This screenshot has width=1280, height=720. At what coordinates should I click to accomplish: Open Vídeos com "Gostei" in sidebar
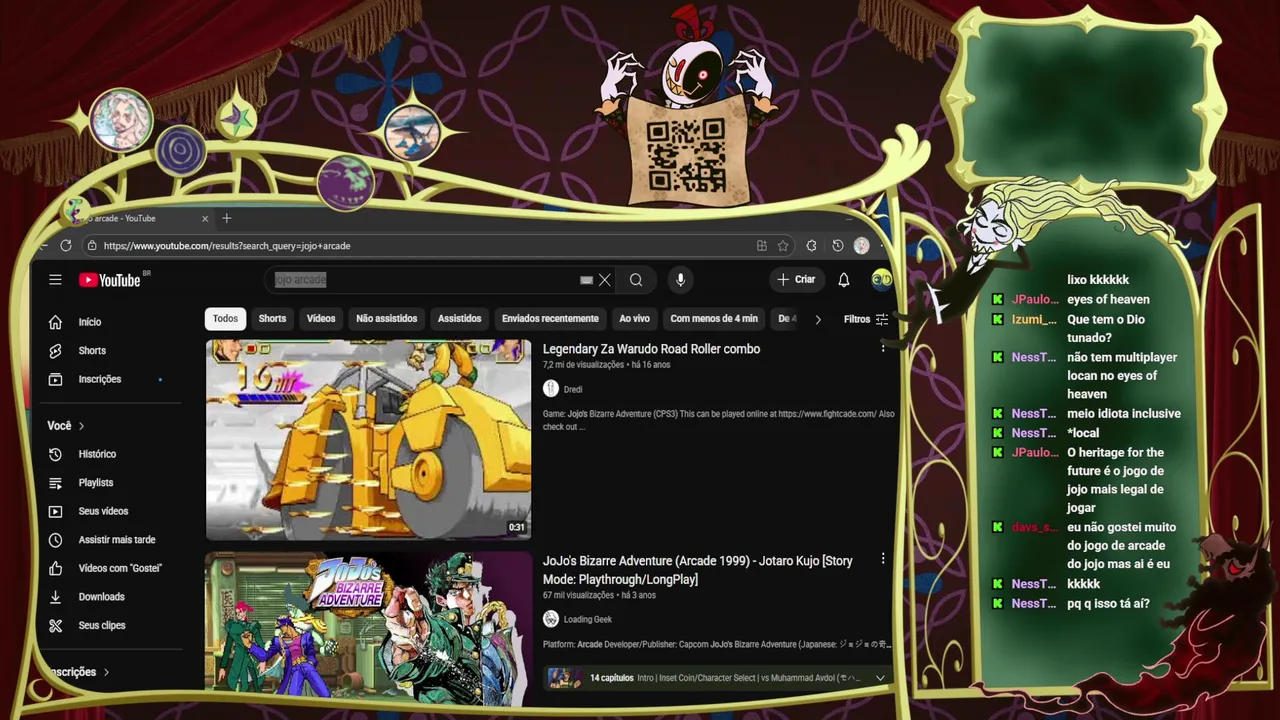[120, 568]
